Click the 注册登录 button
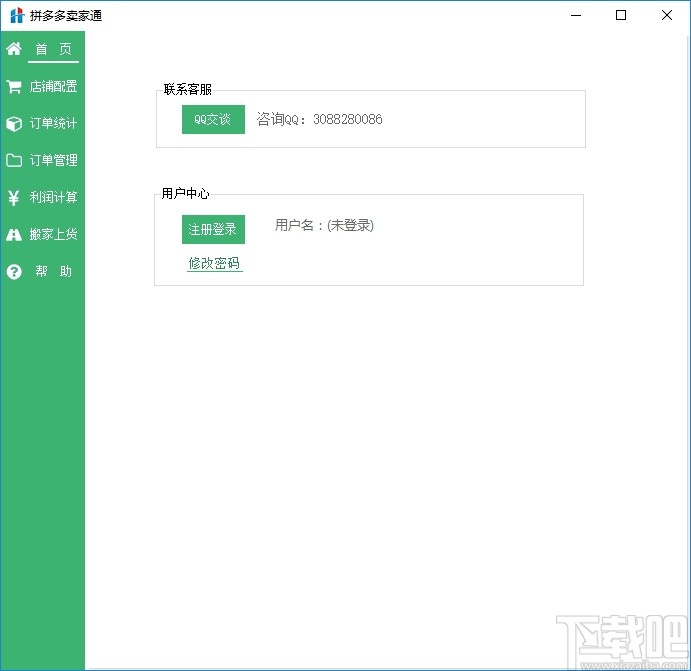This screenshot has width=691, height=671. tap(213, 230)
